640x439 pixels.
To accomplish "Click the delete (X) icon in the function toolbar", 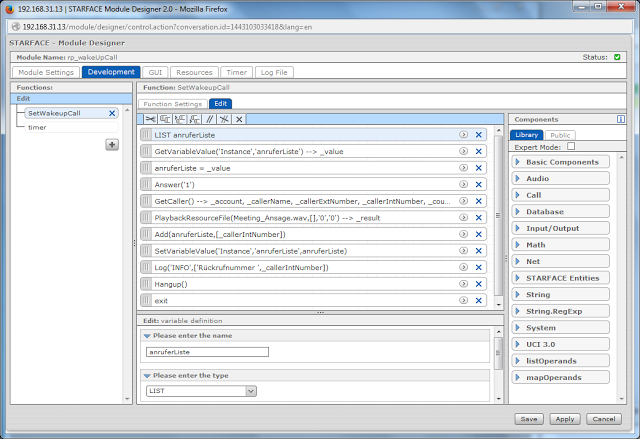I will pos(238,119).
